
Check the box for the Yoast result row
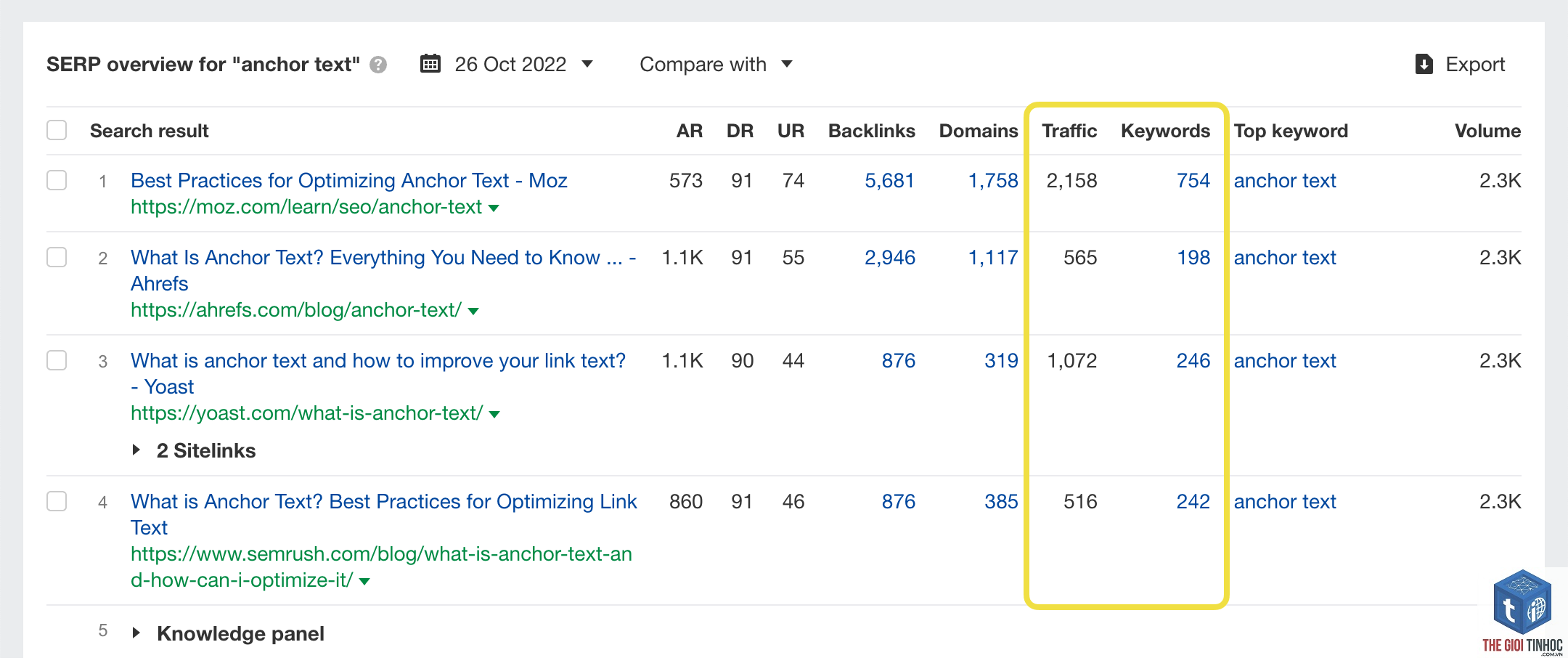57,360
